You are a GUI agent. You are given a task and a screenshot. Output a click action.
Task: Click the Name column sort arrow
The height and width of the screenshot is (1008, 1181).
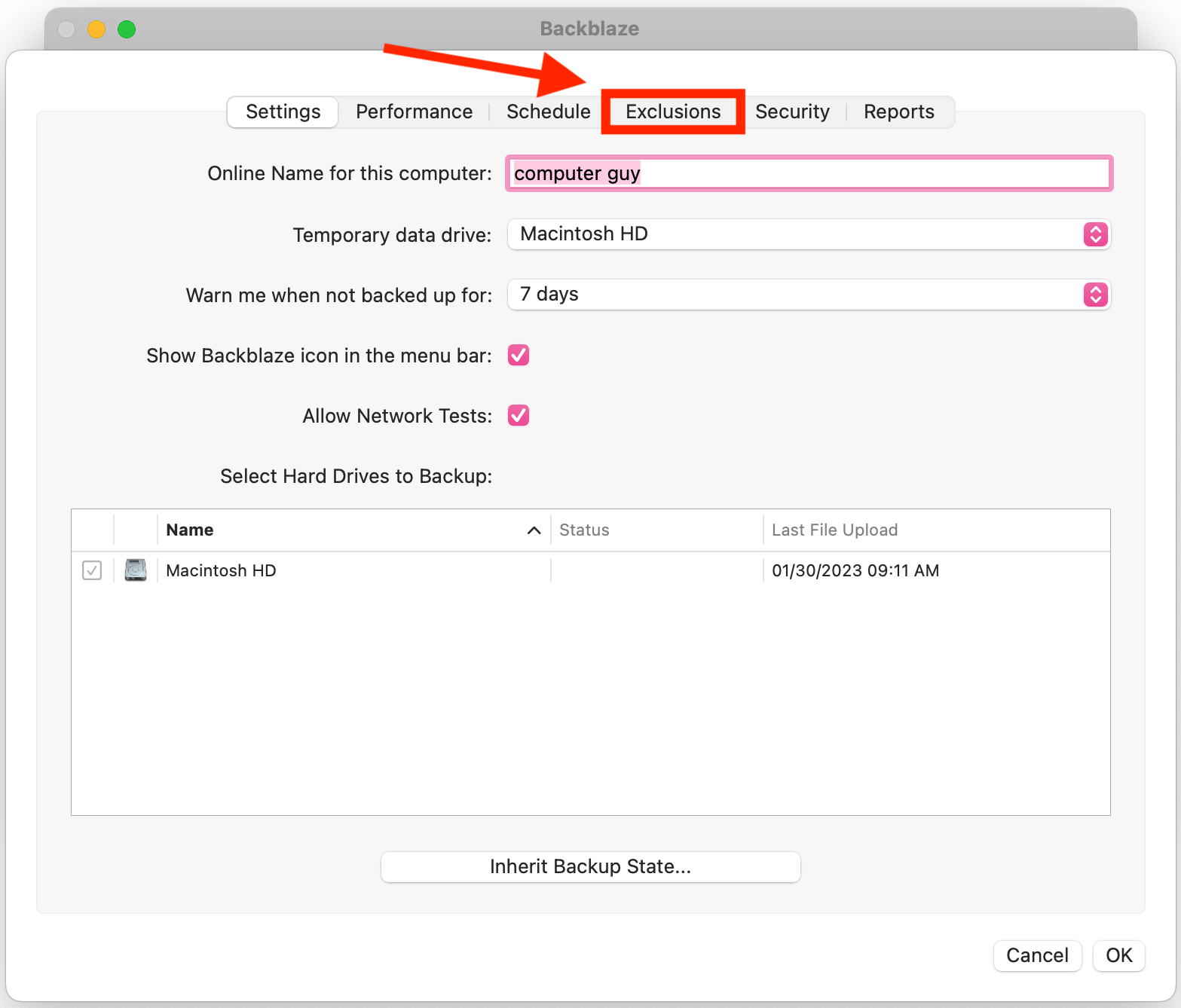(534, 530)
